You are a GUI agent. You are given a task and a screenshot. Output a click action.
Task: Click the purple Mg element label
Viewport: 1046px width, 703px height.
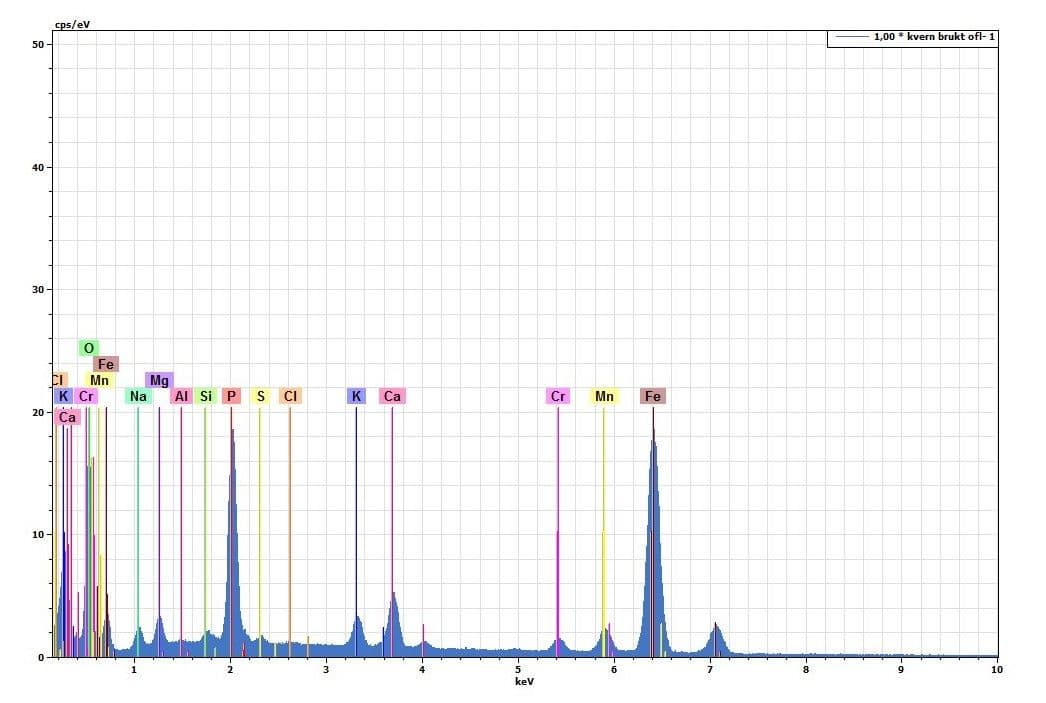click(159, 380)
